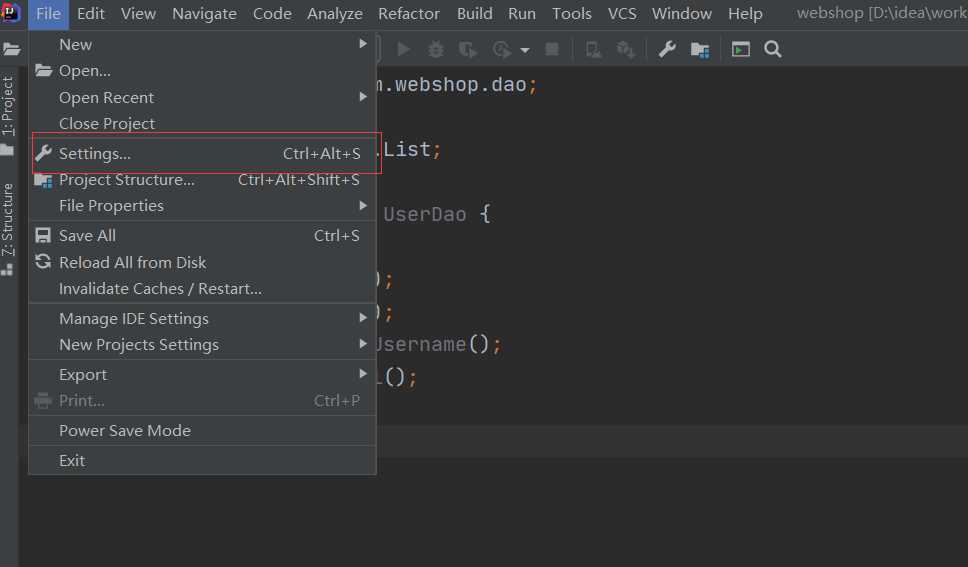Click the Debug bug toolbar icon
Viewport: 968px width, 567px height.
coord(436,49)
